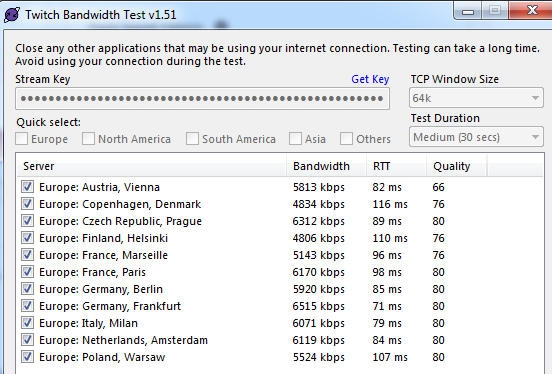Tick the Others quick select checkbox

pos(346,139)
